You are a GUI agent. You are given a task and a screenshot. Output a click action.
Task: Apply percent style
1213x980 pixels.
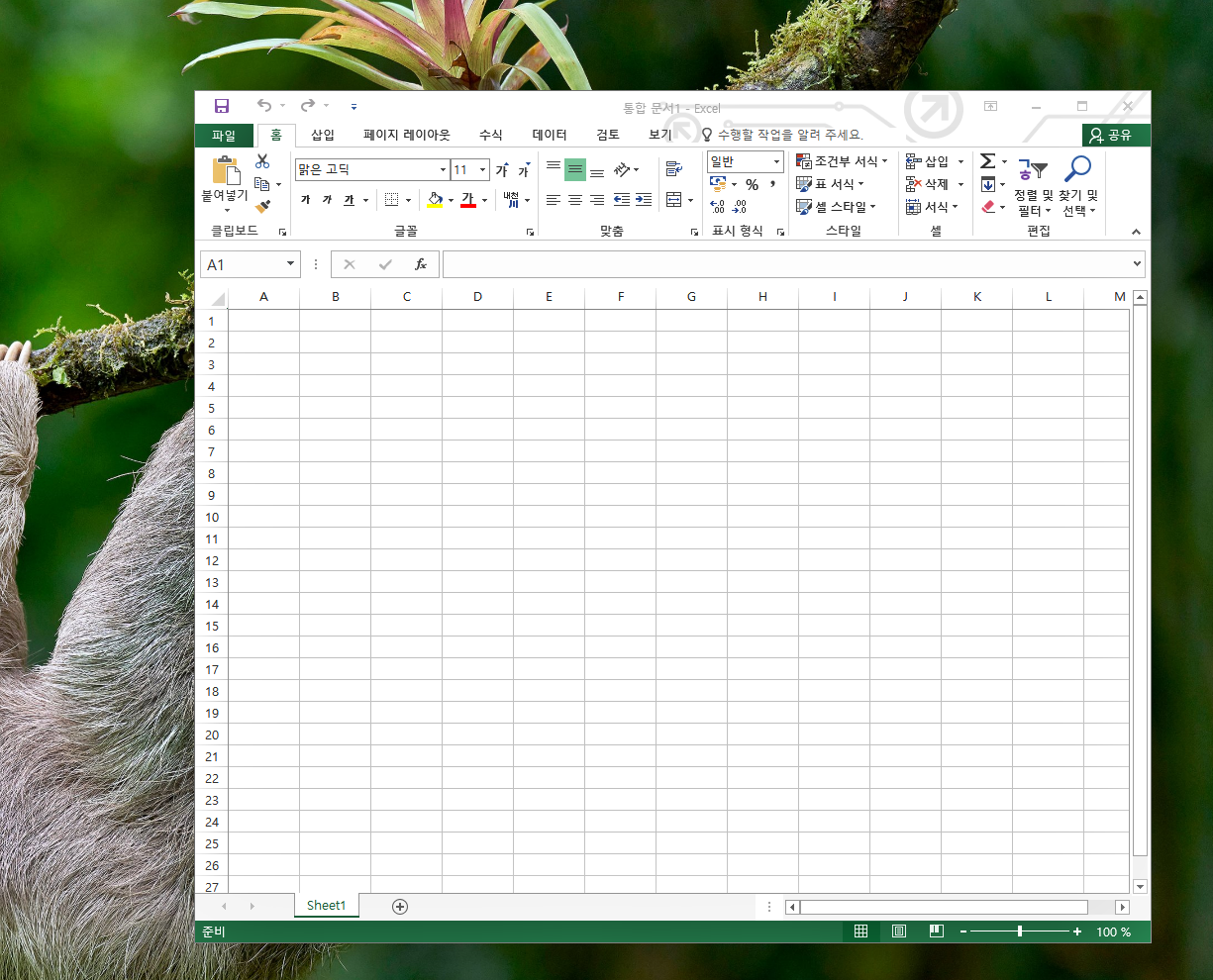point(753,185)
